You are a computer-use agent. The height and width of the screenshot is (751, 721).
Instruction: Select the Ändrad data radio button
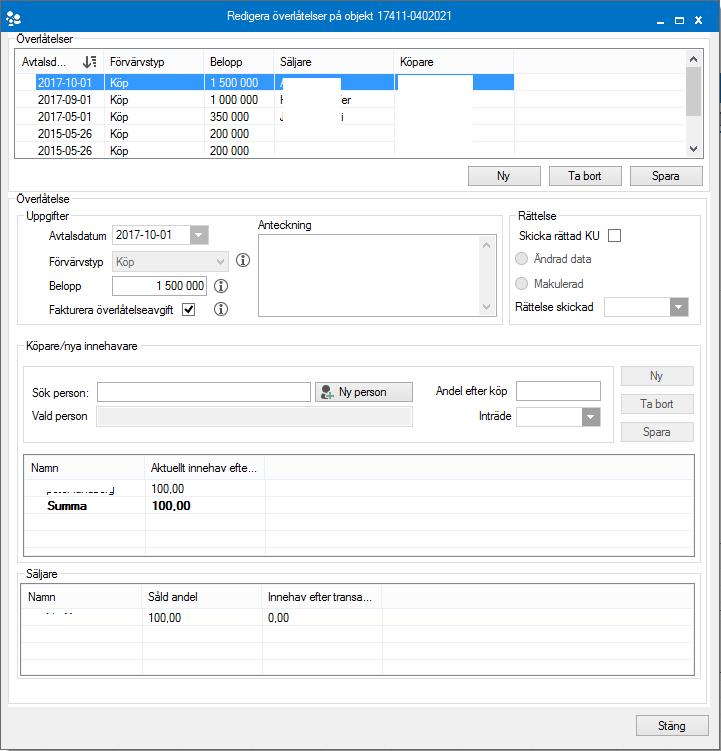tap(521, 259)
